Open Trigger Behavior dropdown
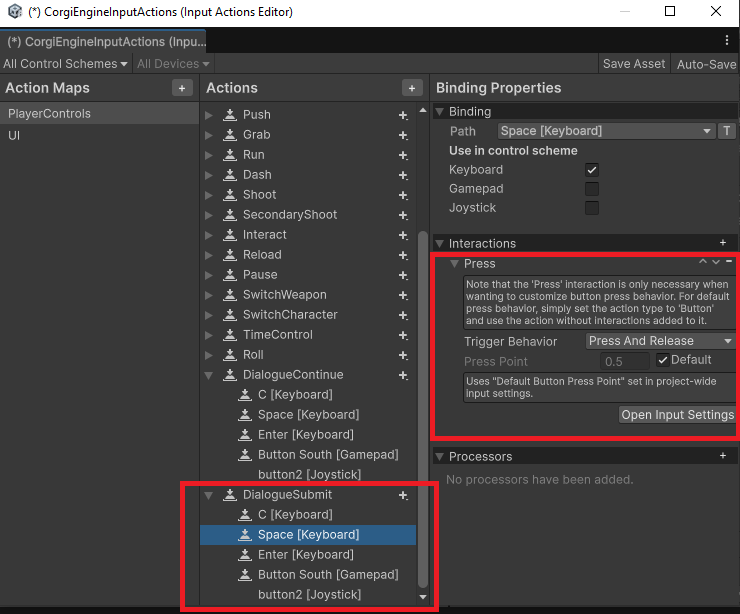The width and height of the screenshot is (740, 614). [660, 341]
